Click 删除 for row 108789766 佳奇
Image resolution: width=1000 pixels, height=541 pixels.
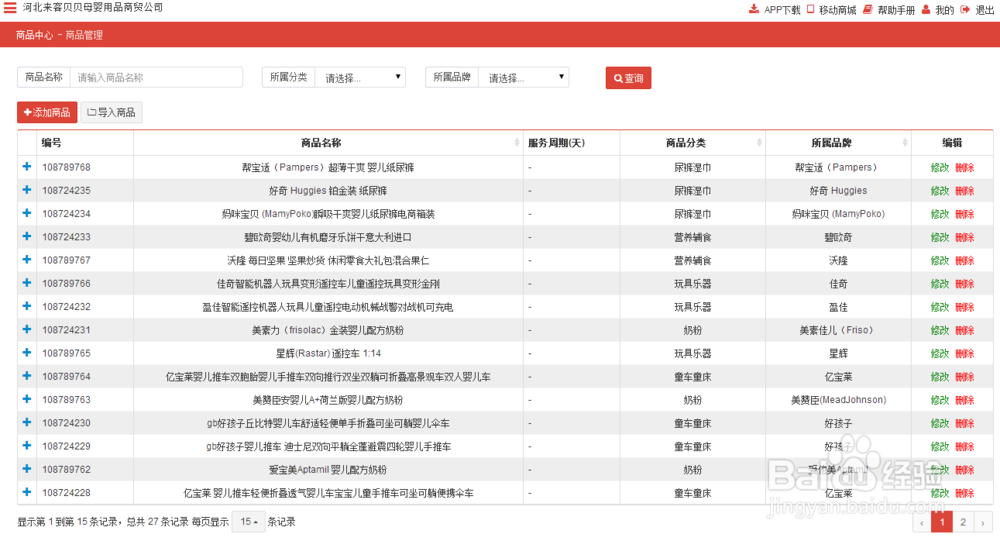965,284
